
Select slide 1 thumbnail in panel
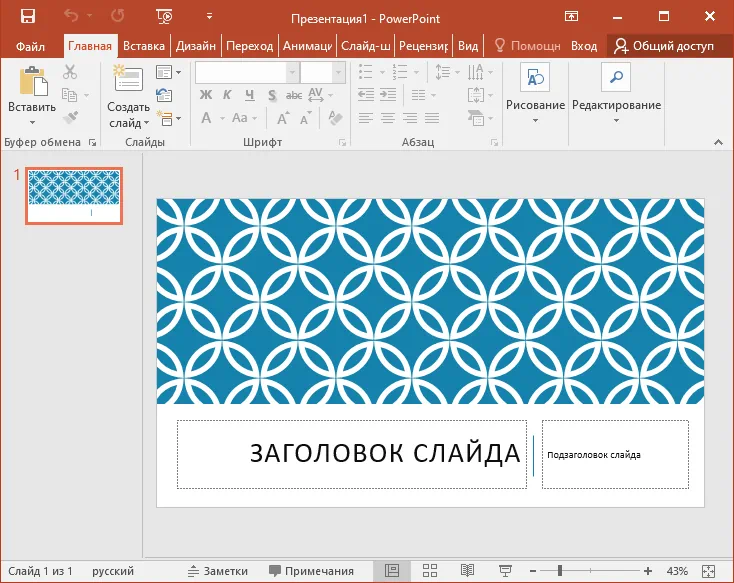coord(75,195)
